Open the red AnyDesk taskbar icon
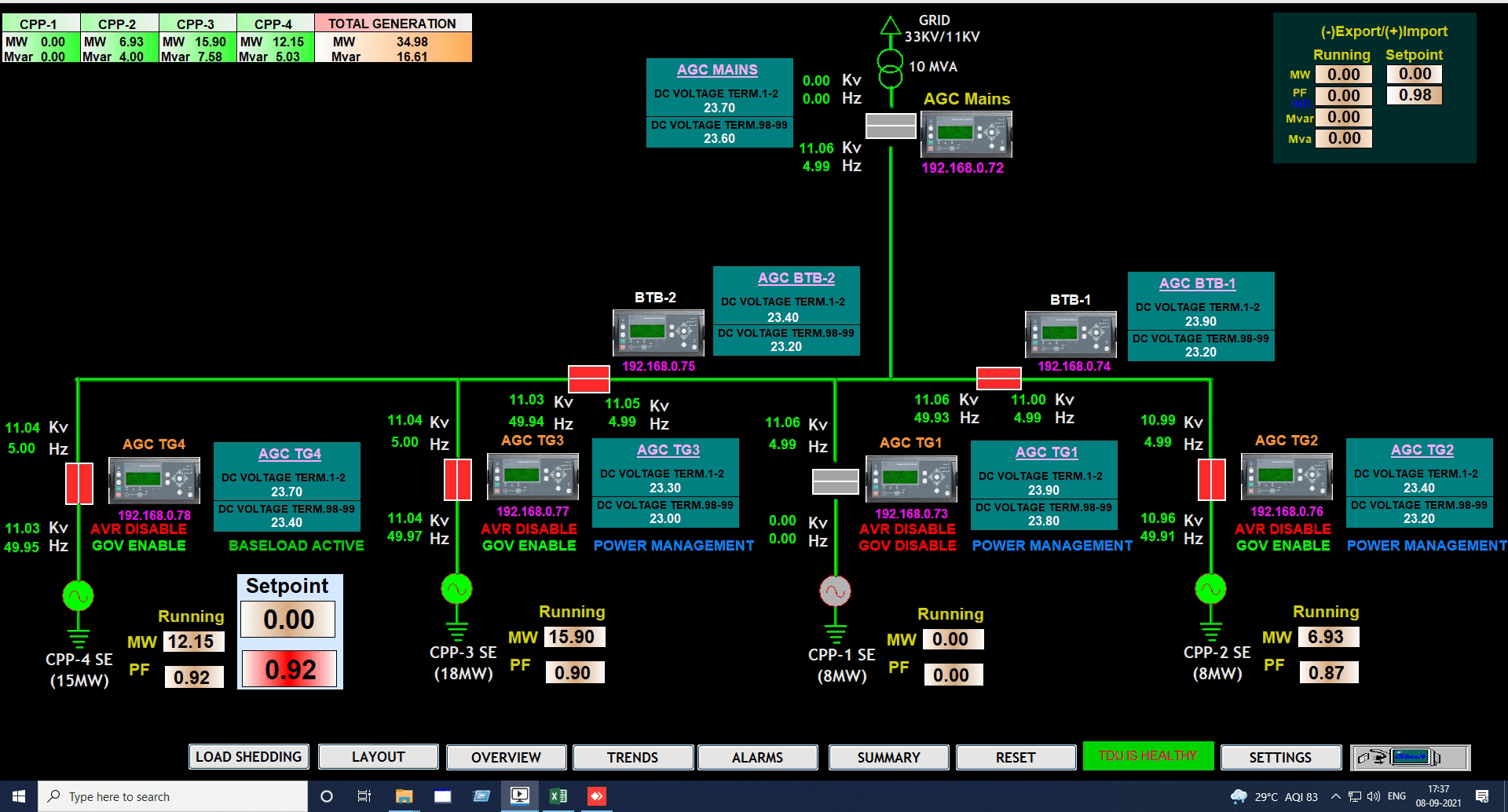This screenshot has width=1508, height=812. tap(596, 796)
